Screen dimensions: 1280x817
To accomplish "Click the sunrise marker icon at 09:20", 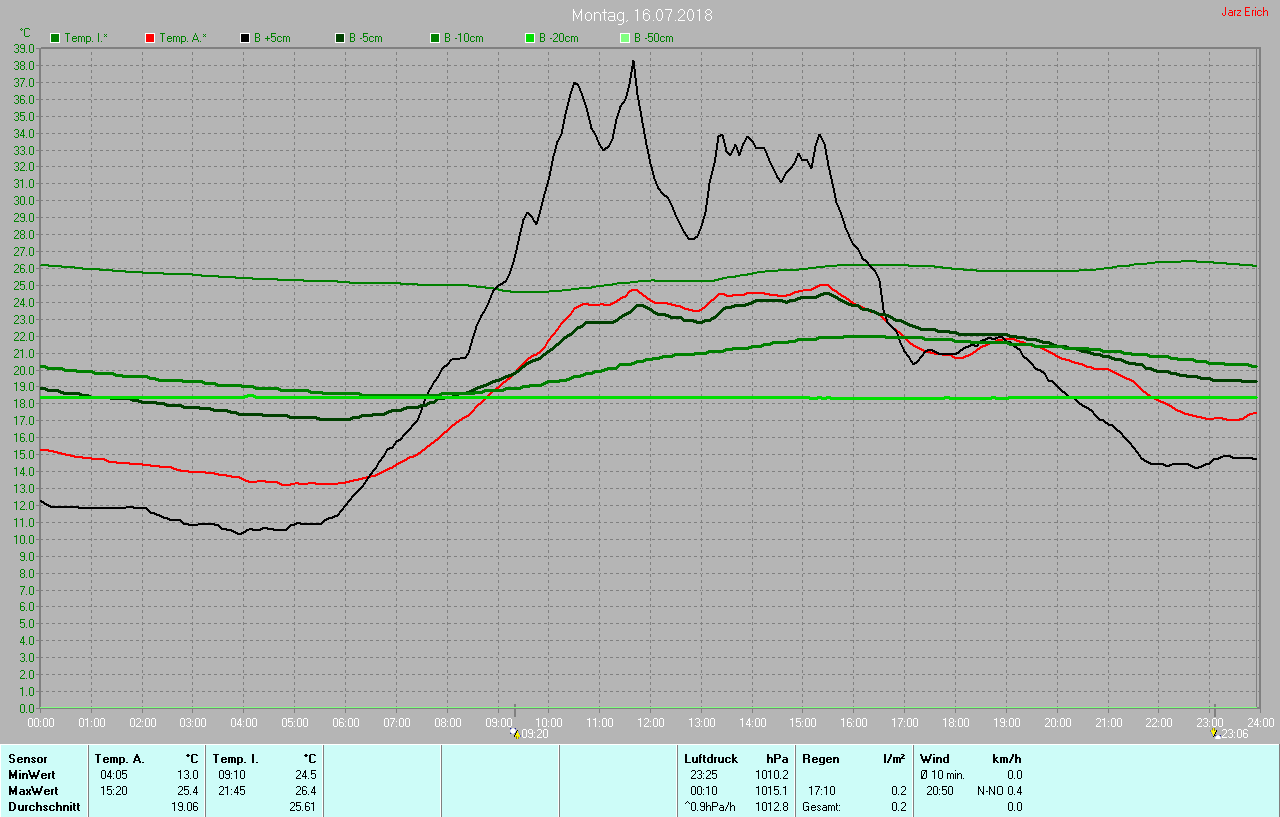I will (x=515, y=733).
